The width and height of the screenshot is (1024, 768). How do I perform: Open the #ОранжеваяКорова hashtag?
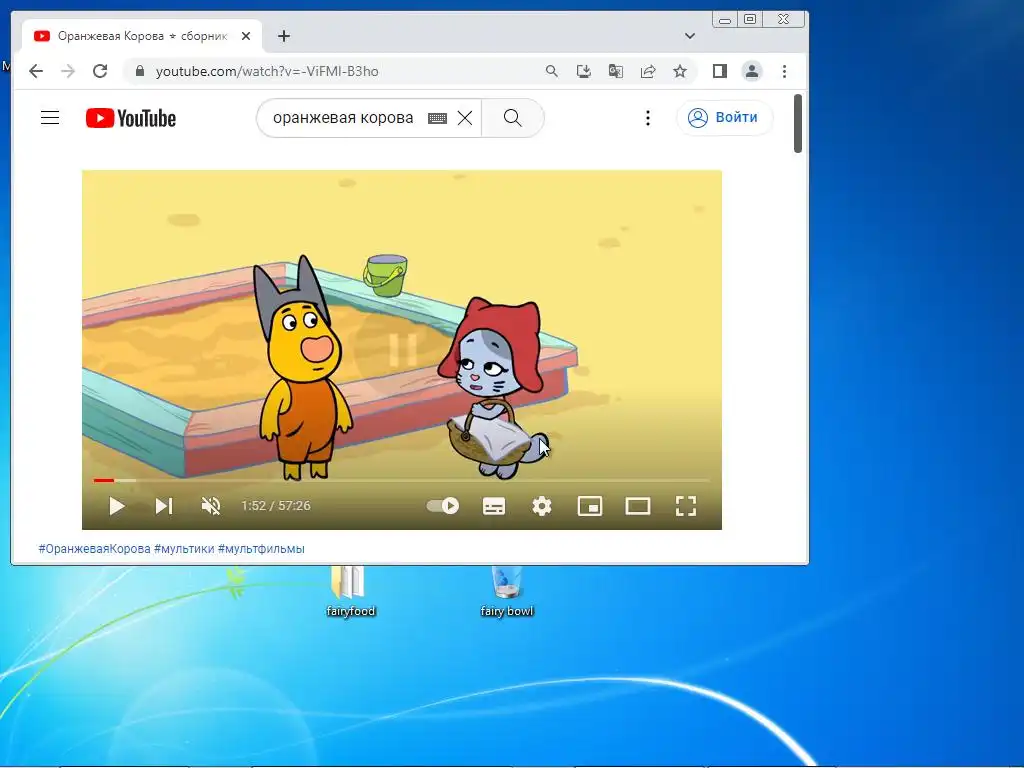pyautogui.click(x=94, y=549)
